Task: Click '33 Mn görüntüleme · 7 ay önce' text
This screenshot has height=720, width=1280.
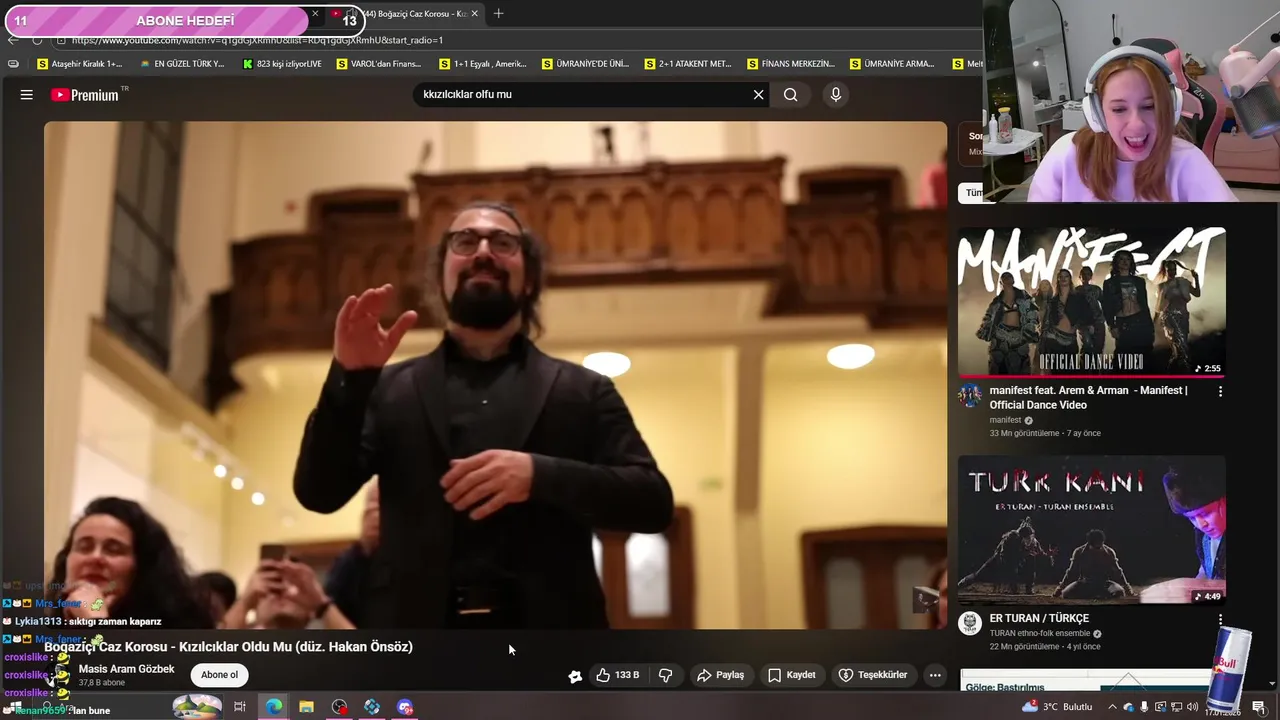Action: (x=1045, y=433)
